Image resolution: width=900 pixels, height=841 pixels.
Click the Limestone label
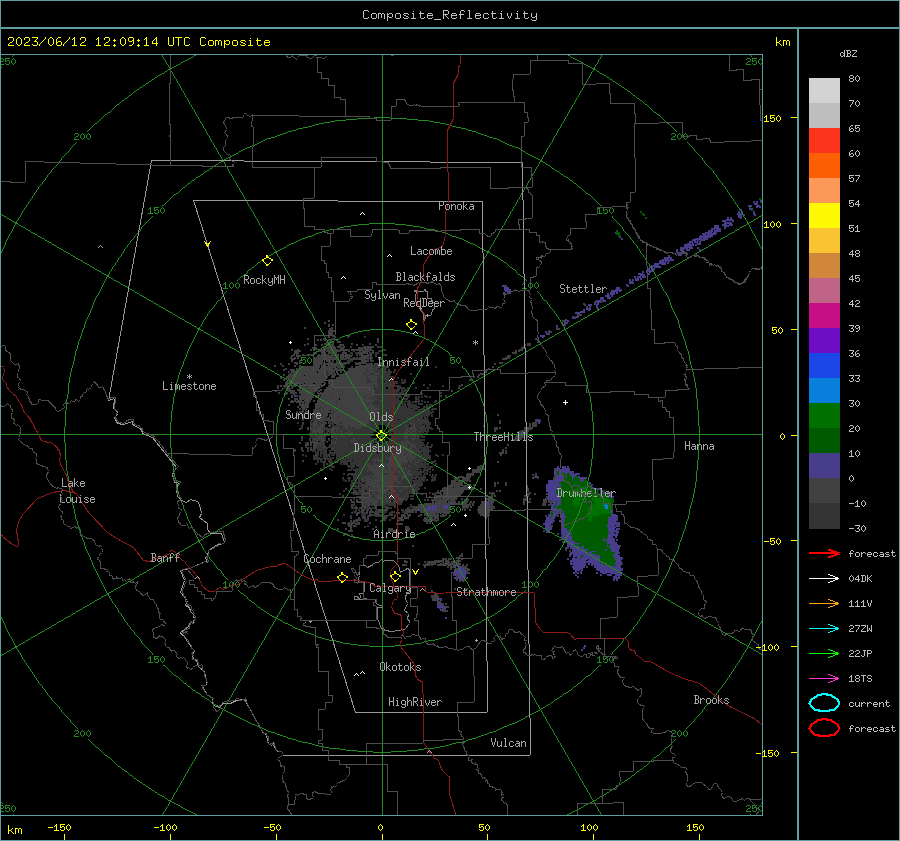(189, 386)
